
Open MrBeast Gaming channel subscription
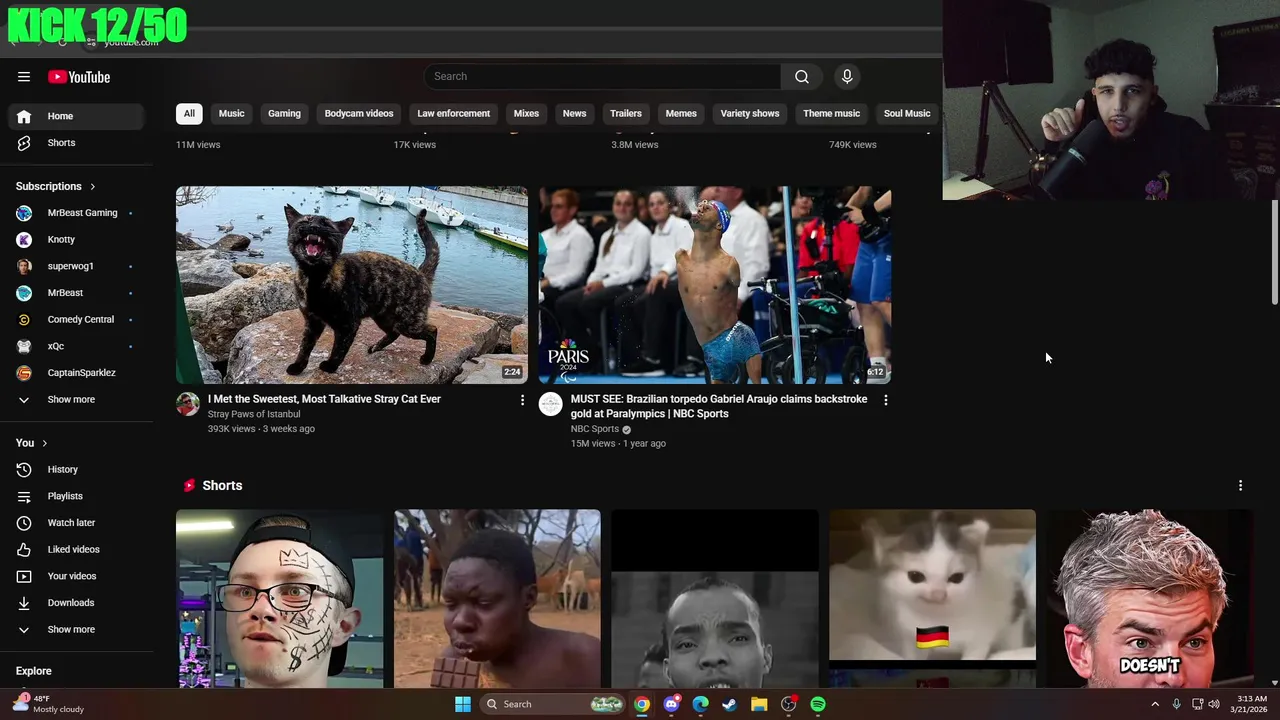(x=76, y=213)
